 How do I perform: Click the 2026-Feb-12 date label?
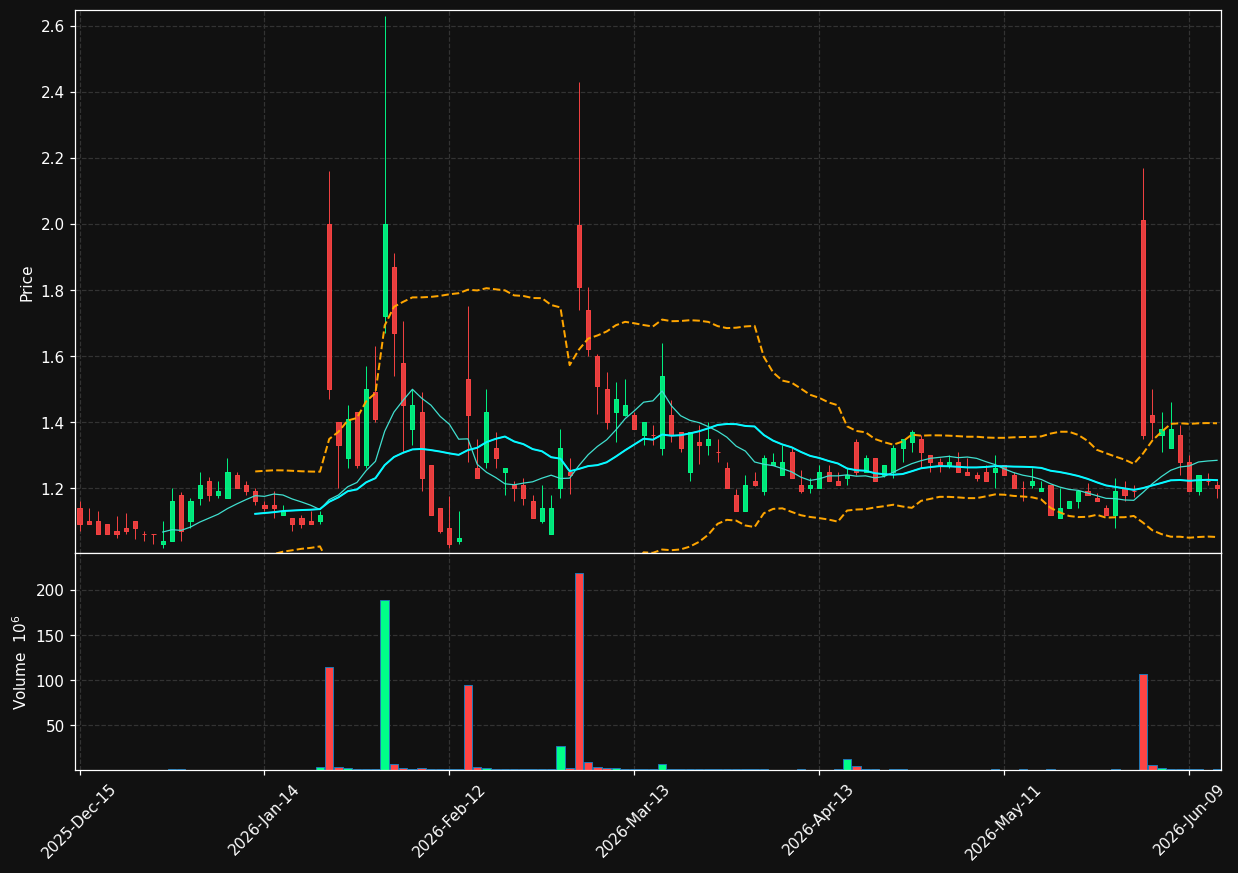(448, 821)
